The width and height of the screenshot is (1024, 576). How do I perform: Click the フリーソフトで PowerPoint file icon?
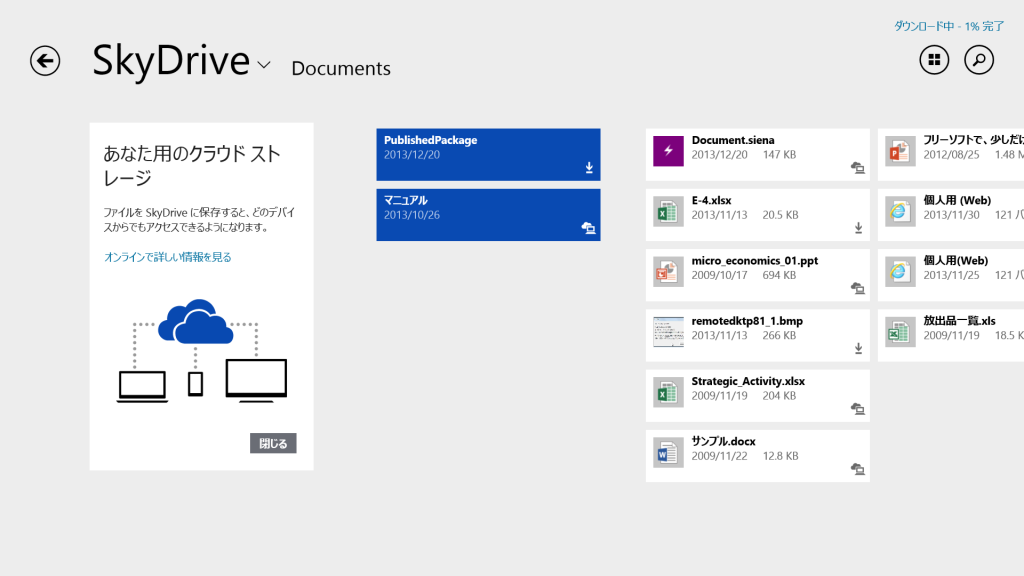pyautogui.click(x=900, y=151)
